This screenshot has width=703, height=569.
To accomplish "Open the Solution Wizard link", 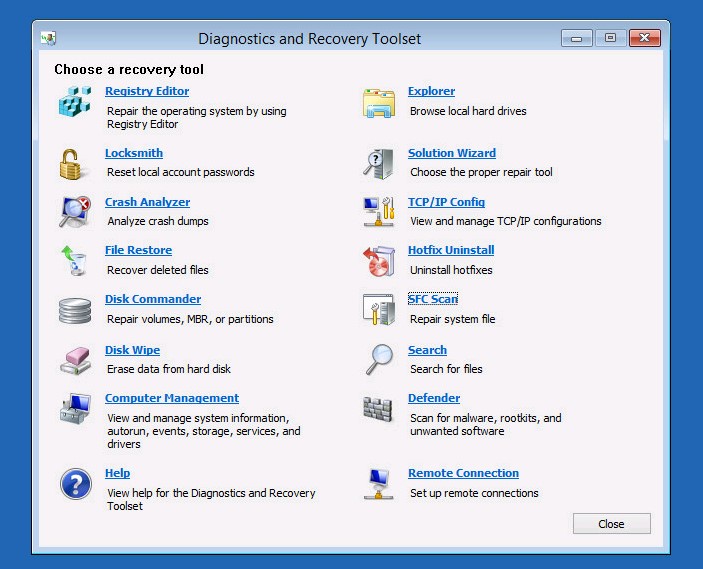I will click(x=451, y=153).
